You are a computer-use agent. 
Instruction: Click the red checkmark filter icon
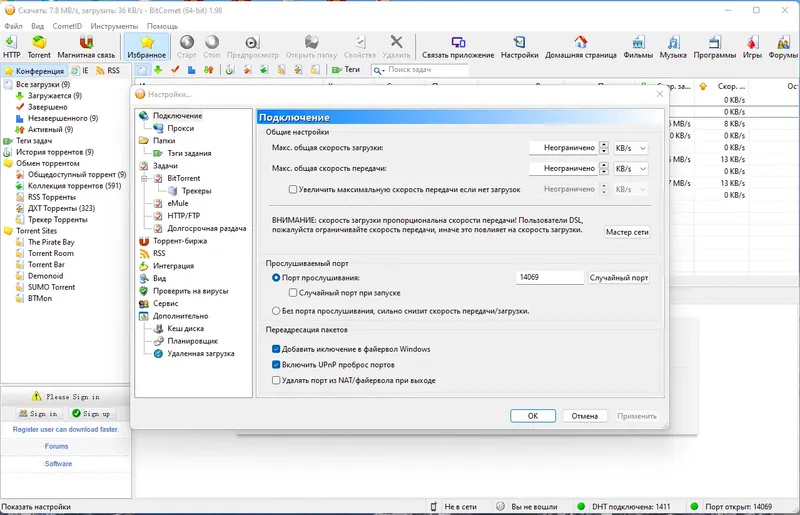(175, 70)
